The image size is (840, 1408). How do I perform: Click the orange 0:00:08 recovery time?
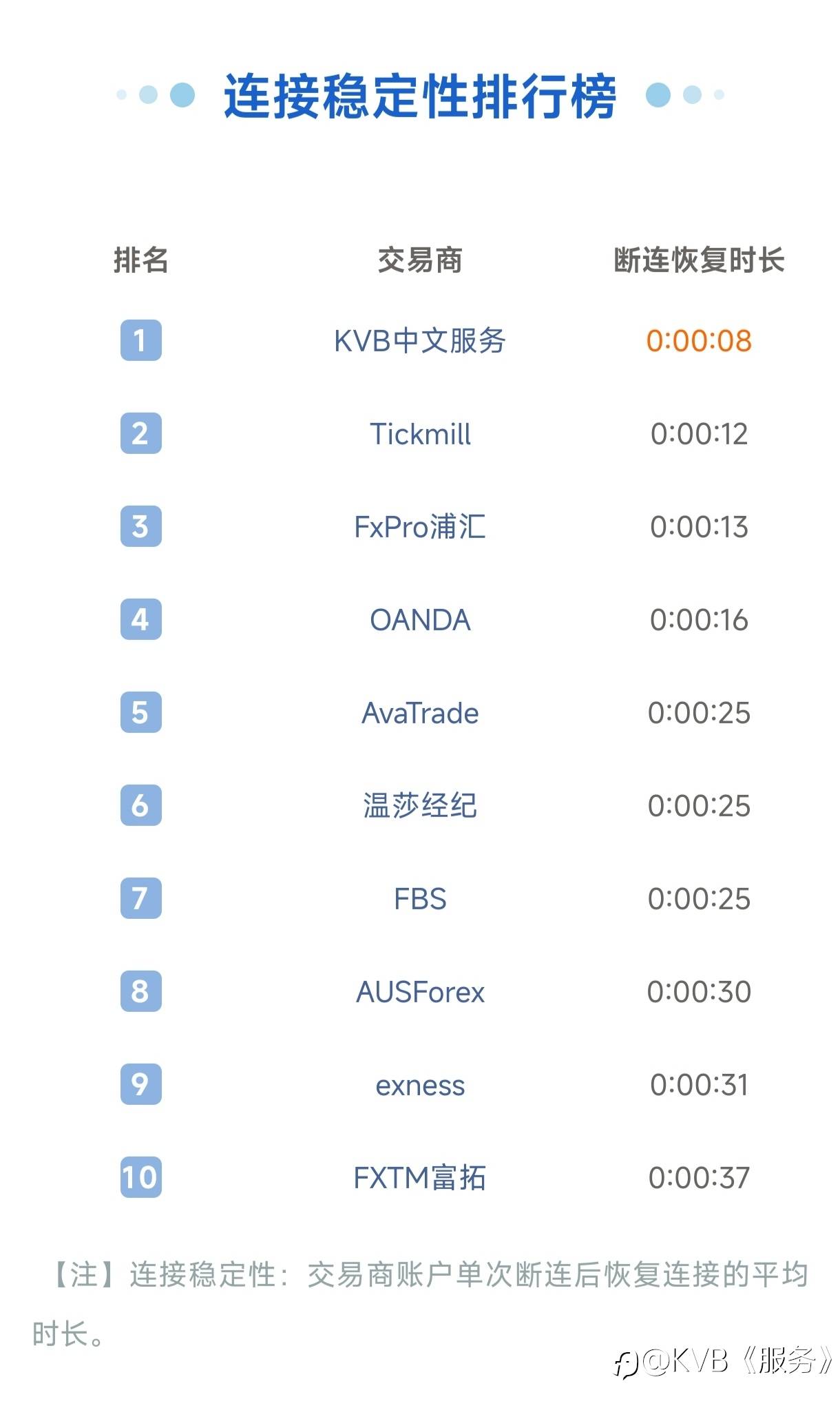[x=699, y=341]
